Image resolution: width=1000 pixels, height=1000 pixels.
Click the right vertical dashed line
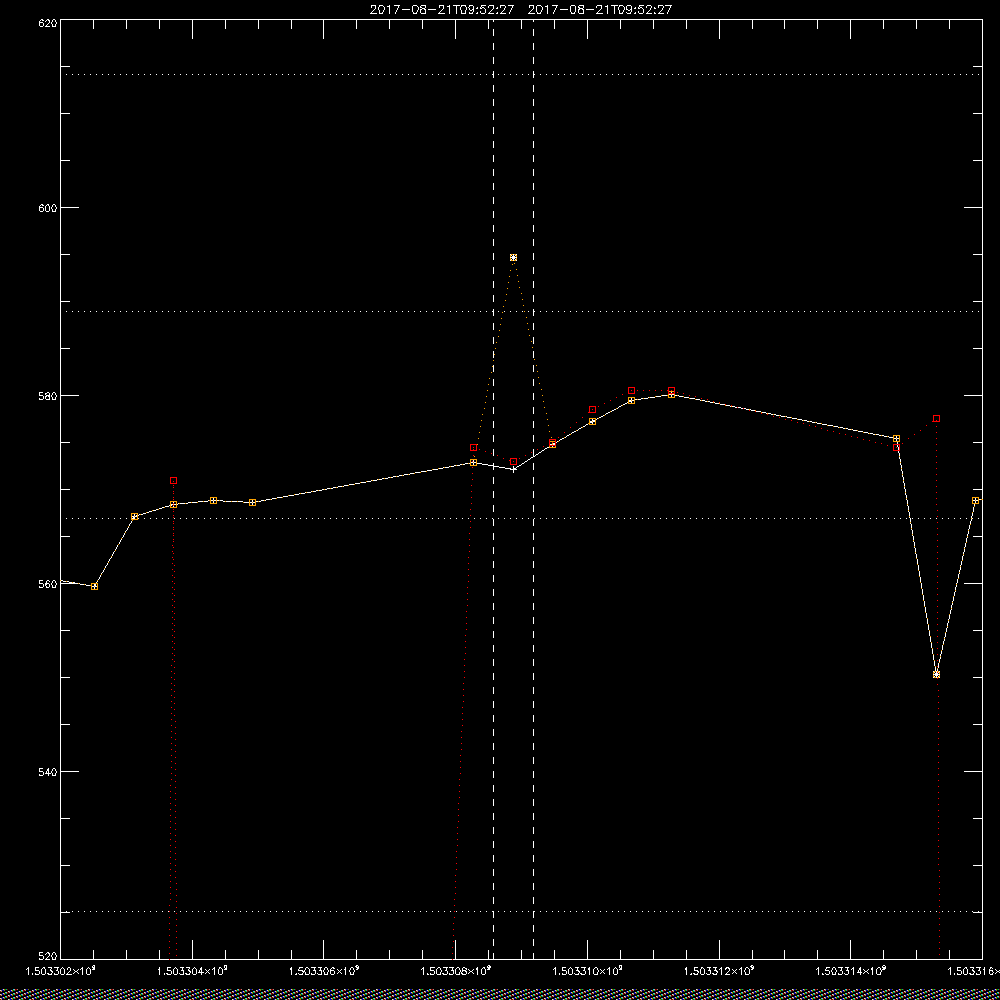point(533,488)
